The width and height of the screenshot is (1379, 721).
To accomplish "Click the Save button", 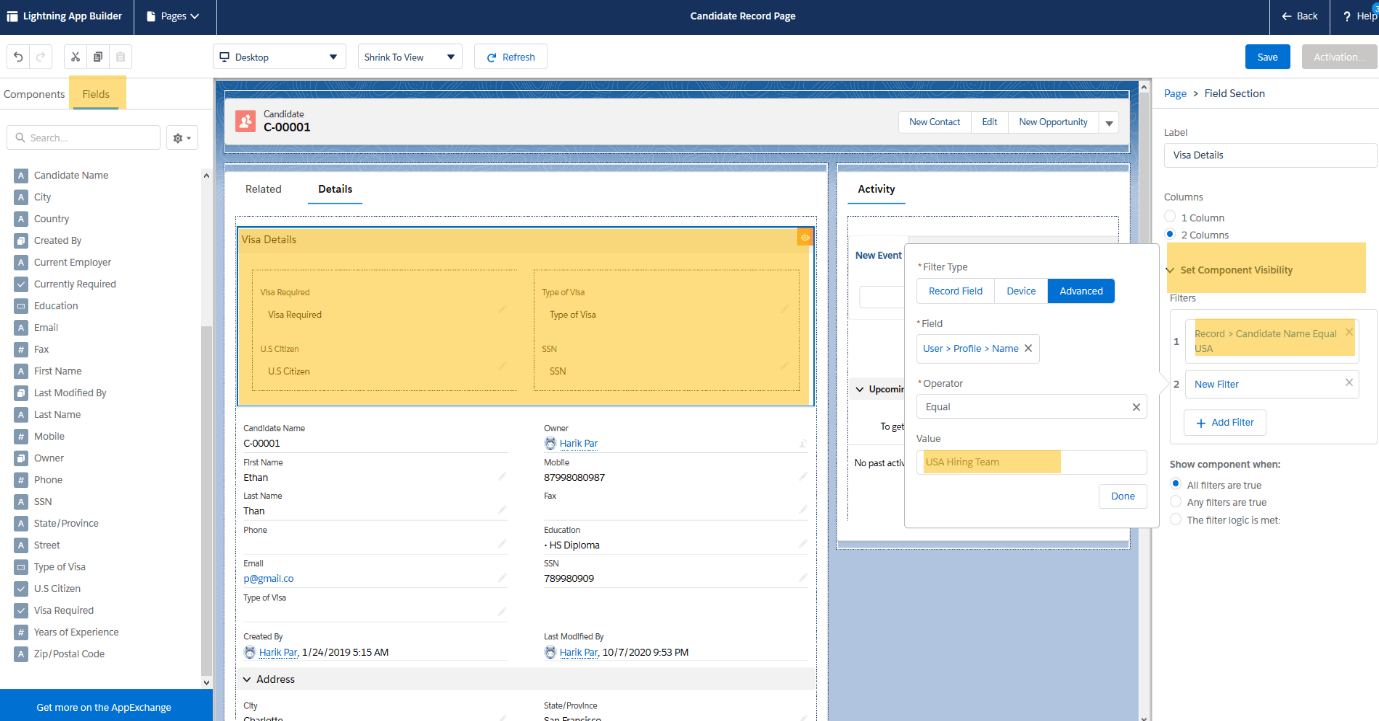I will click(x=1267, y=57).
